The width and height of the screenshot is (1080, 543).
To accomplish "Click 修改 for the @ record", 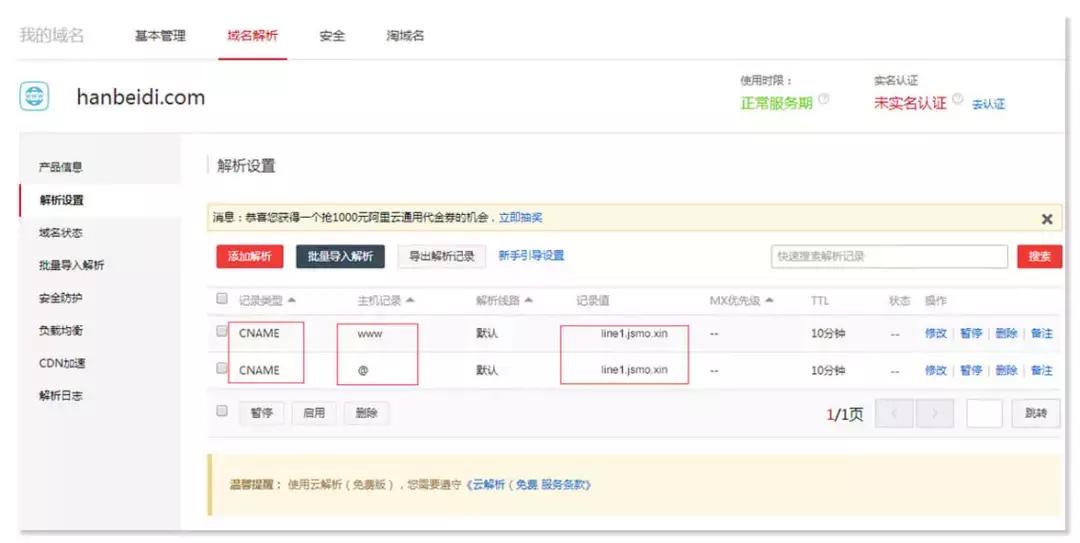I will (935, 371).
